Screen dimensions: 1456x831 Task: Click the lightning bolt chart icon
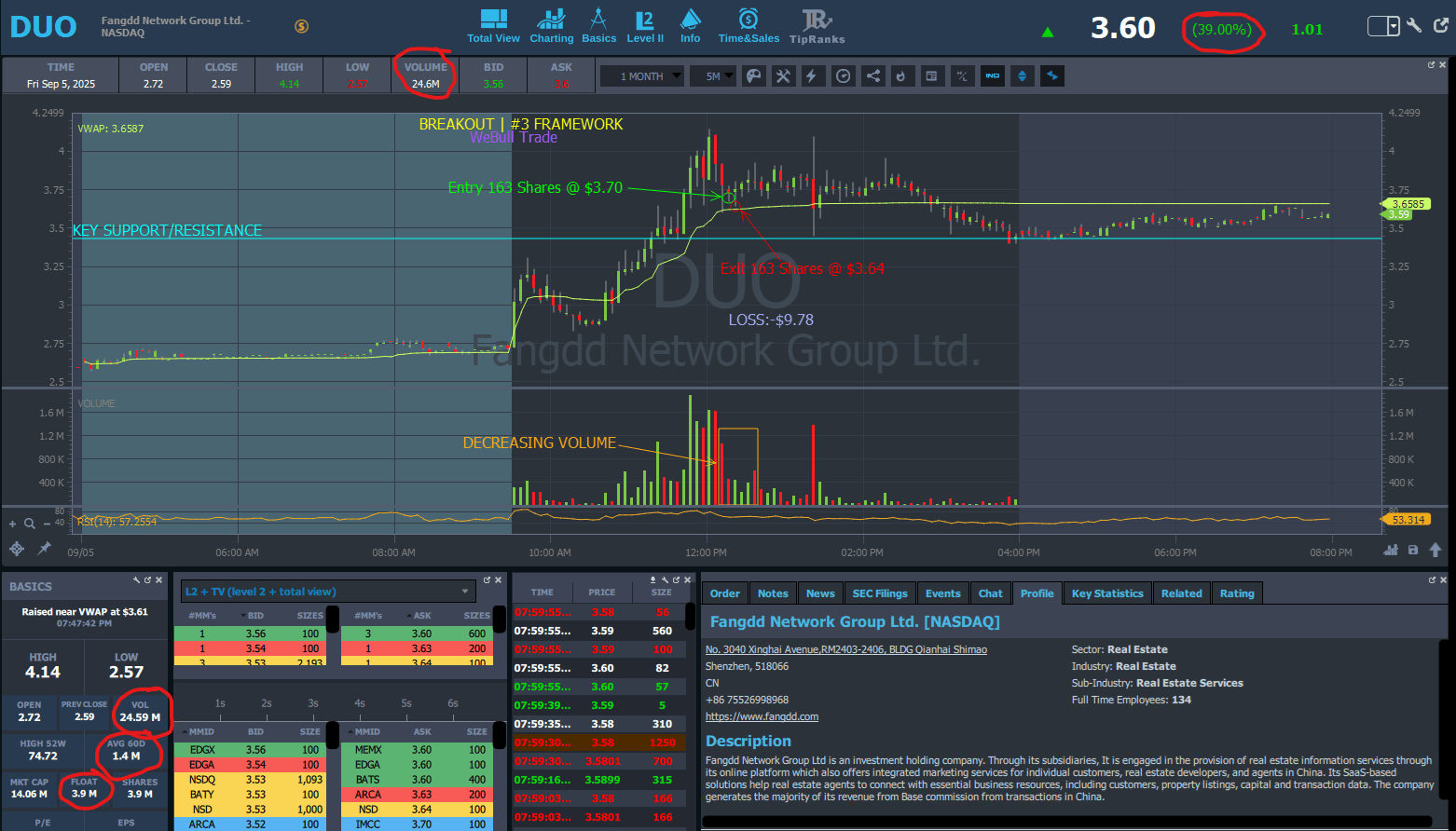click(x=812, y=76)
